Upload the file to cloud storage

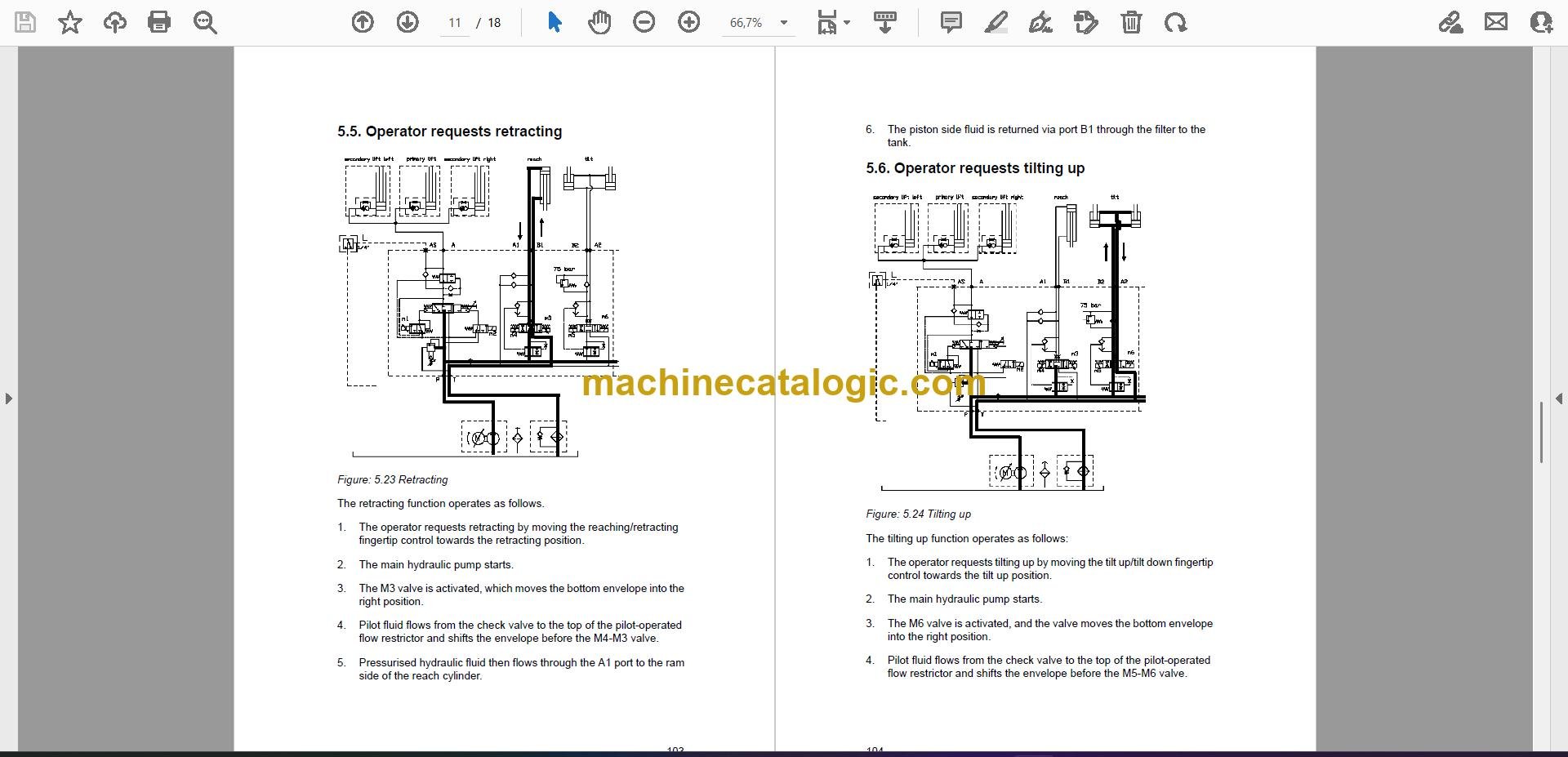[x=114, y=23]
